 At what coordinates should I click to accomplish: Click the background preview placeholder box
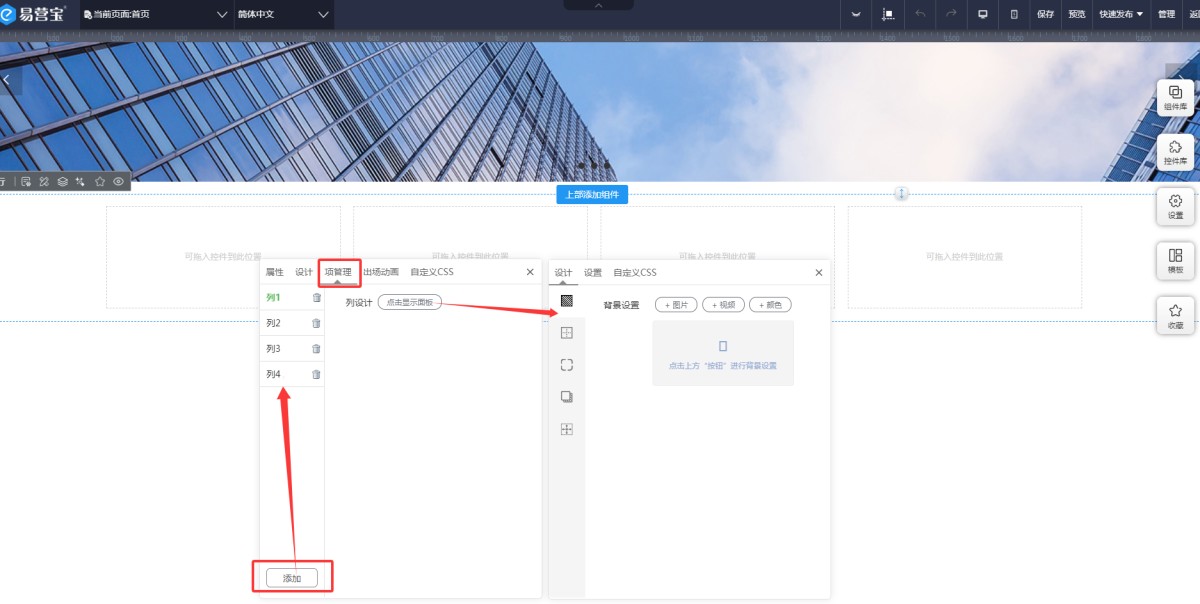tap(723, 353)
